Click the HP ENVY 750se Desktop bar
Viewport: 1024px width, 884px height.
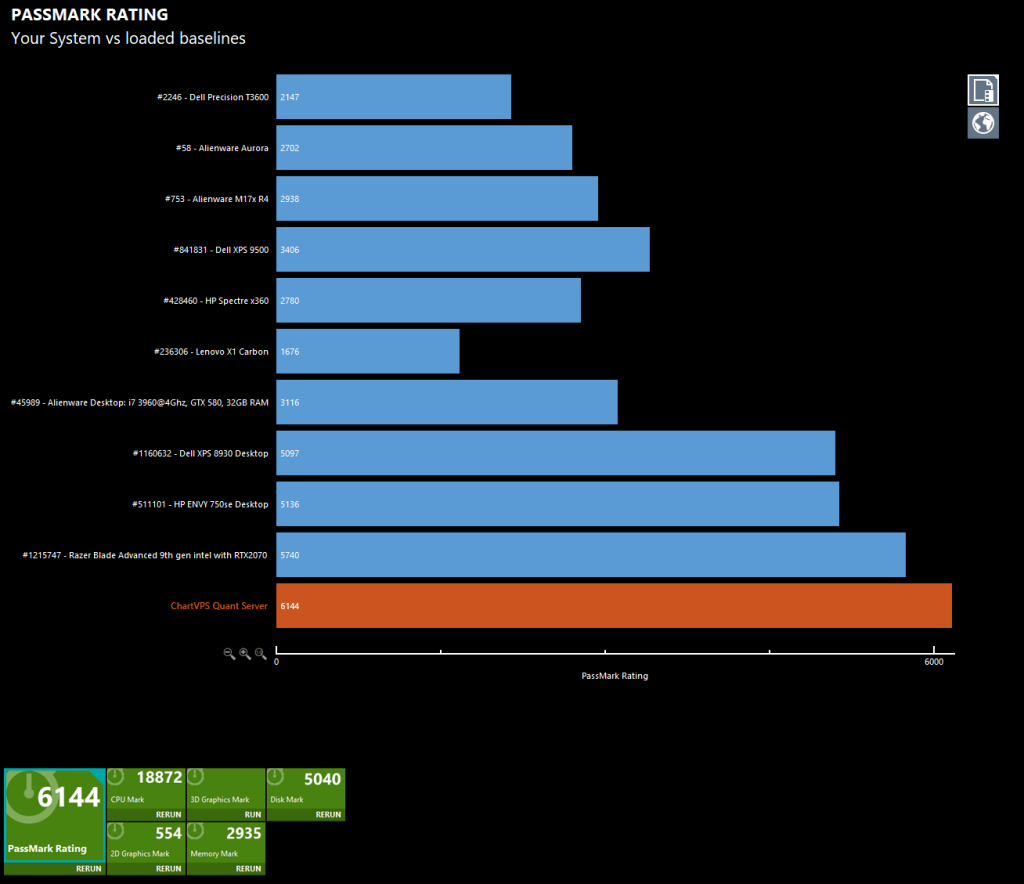(x=557, y=504)
